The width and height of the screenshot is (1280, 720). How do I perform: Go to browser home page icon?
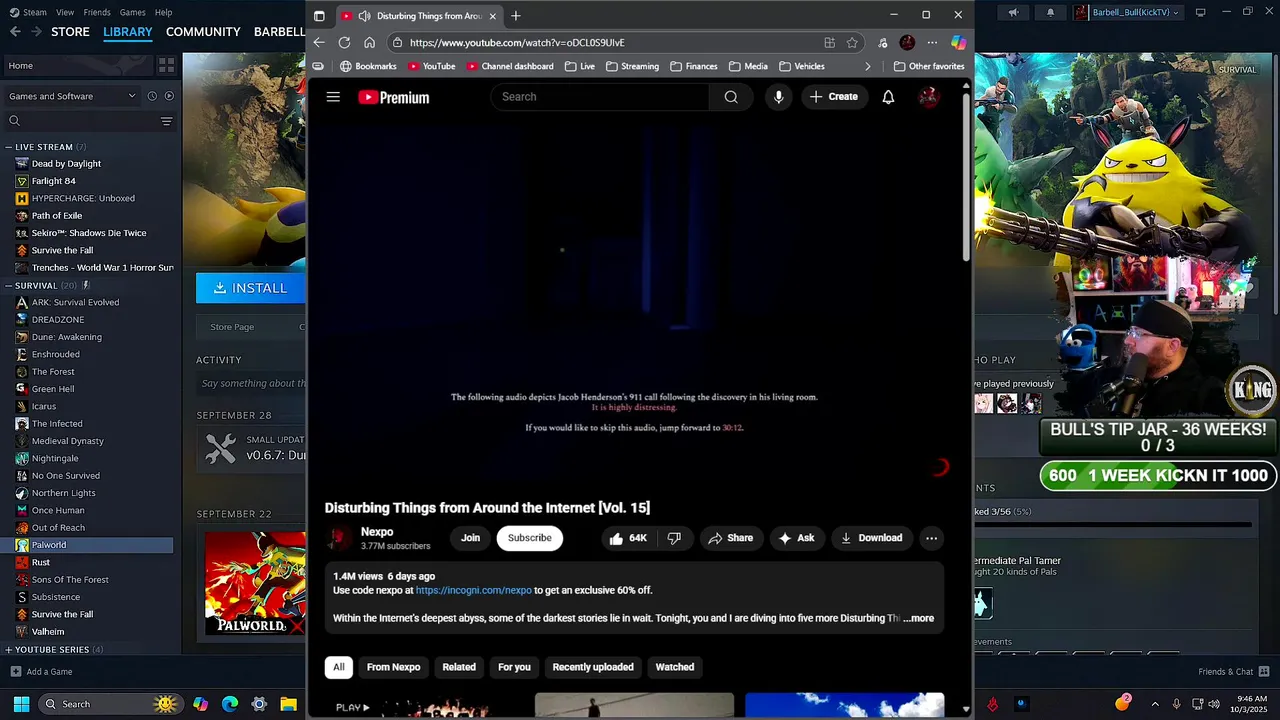[x=369, y=42]
